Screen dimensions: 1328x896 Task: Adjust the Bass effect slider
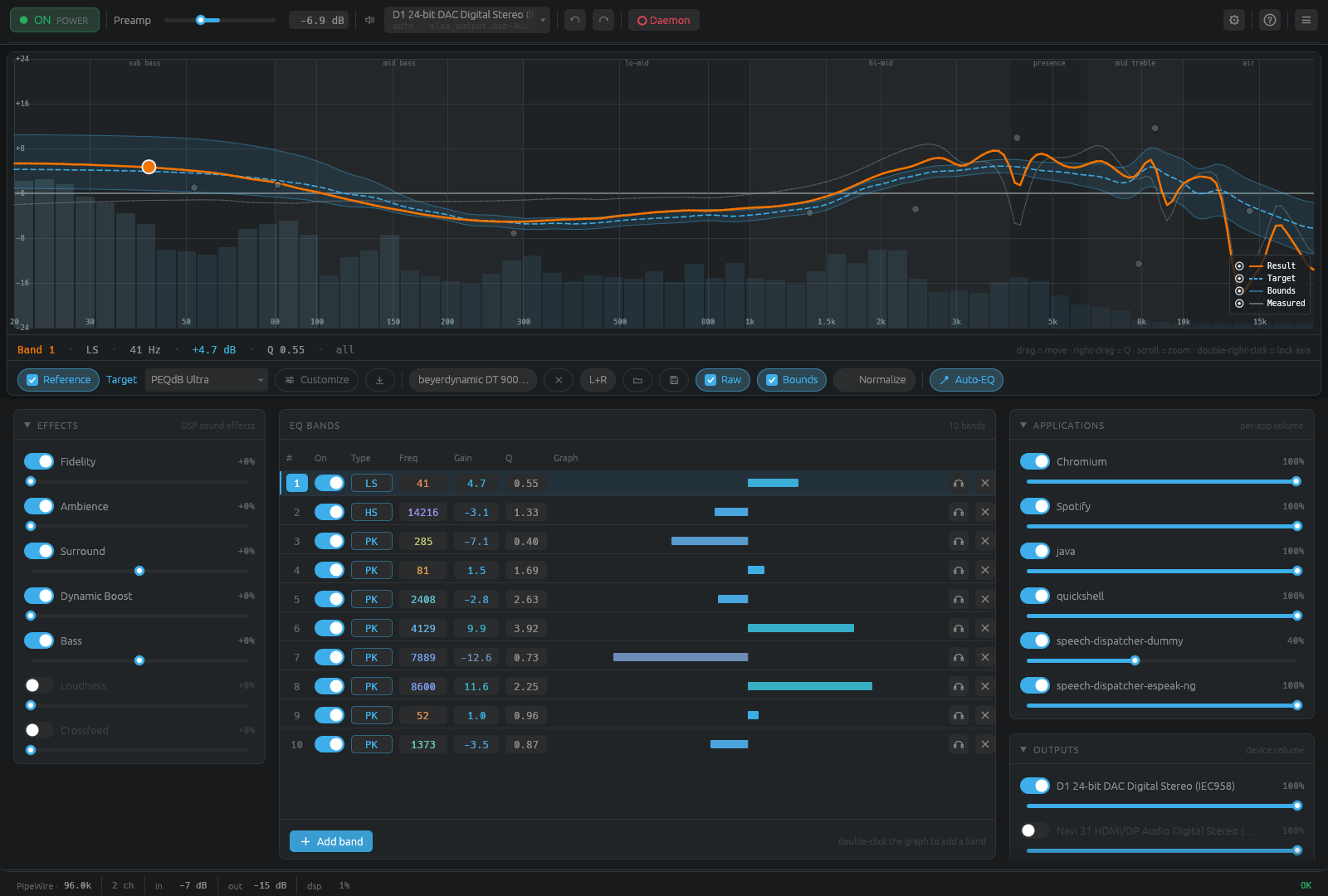pyautogui.click(x=139, y=660)
